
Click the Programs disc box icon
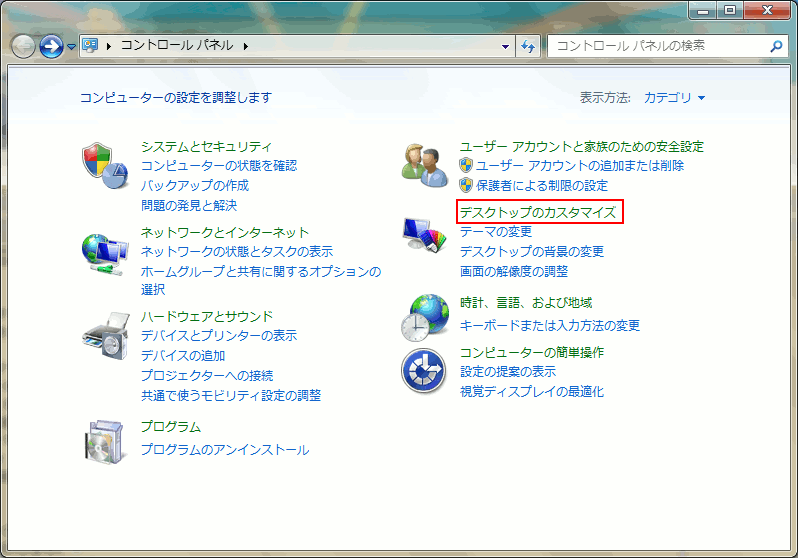point(105,440)
